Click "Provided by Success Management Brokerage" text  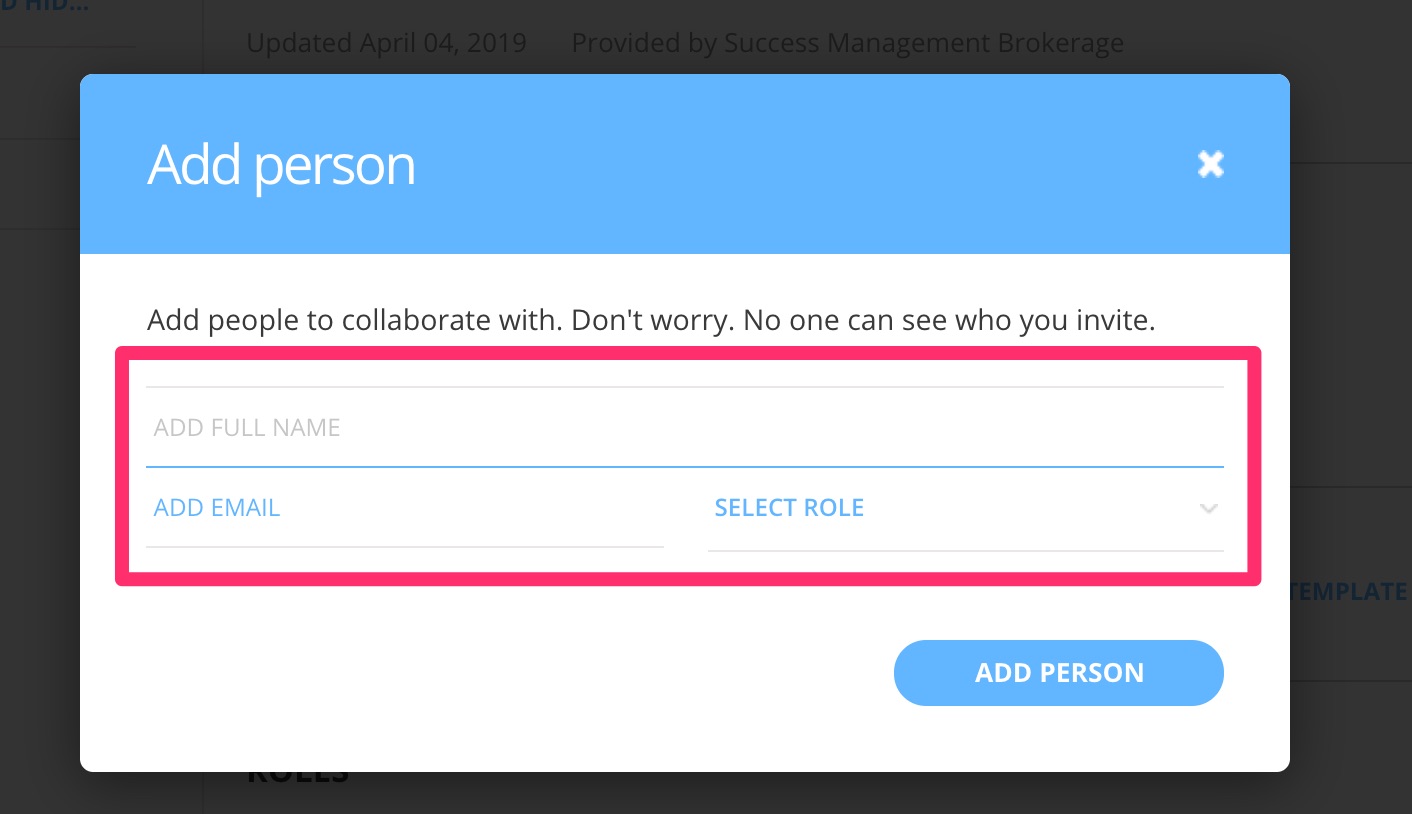click(x=847, y=44)
